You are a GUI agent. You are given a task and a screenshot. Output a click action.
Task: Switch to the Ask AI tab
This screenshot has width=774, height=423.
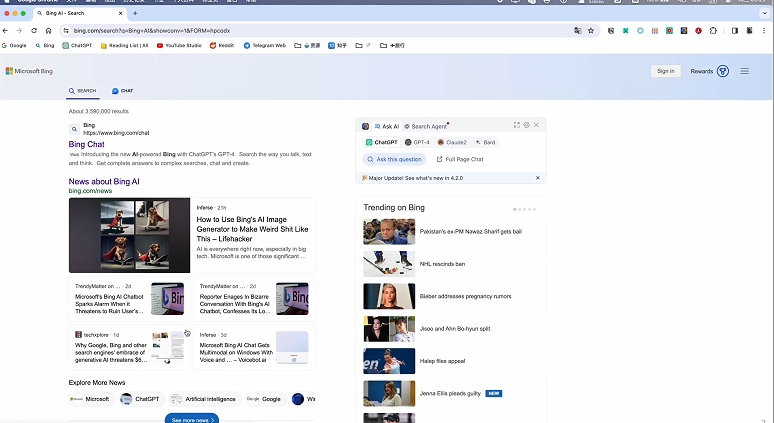pos(387,126)
